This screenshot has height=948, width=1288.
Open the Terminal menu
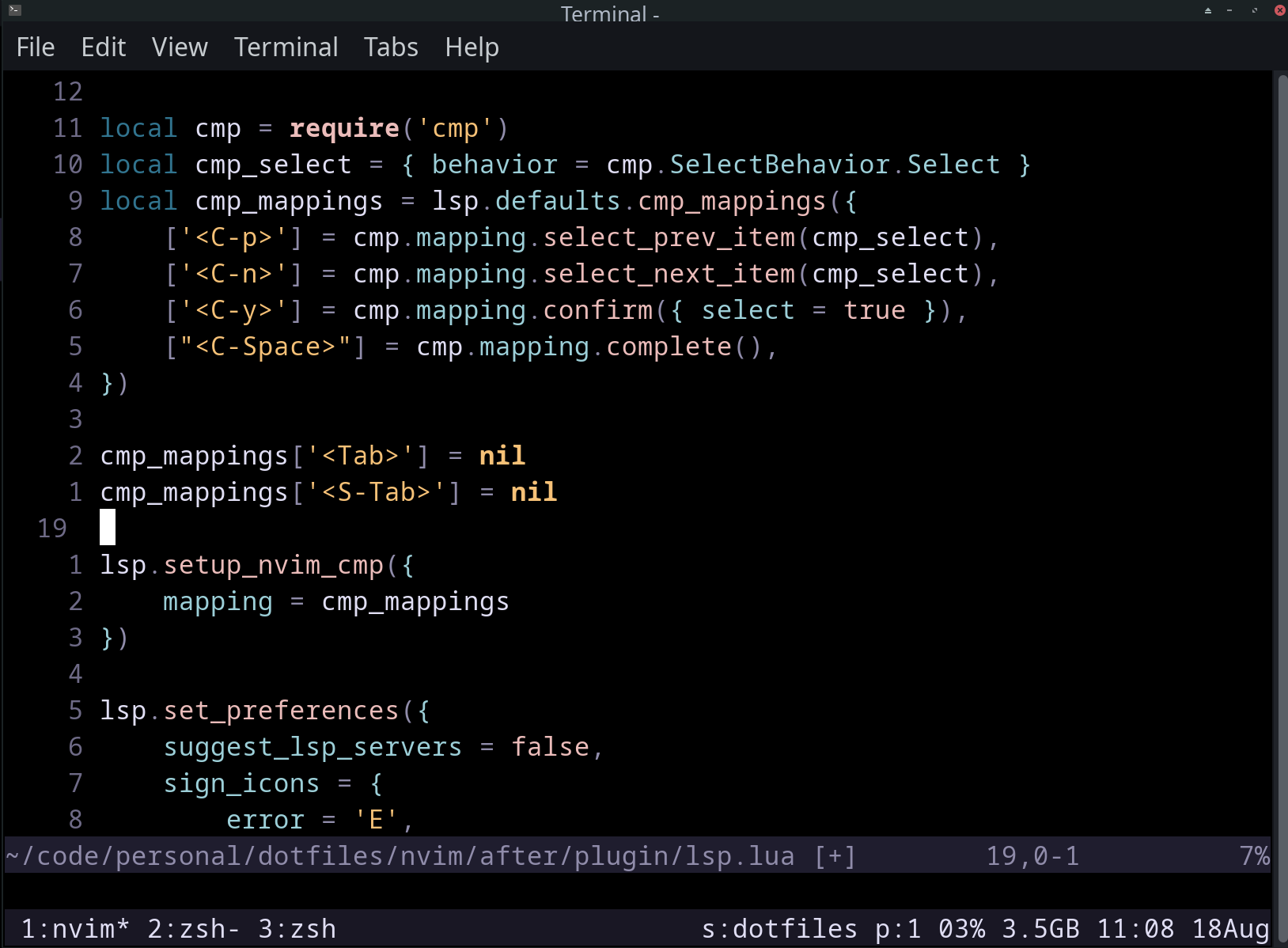click(x=286, y=47)
